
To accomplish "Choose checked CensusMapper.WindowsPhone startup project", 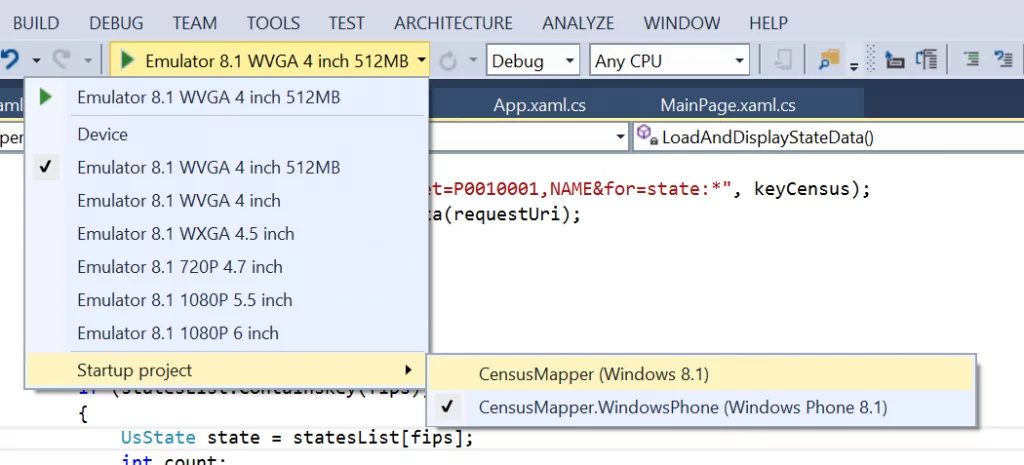I will (682, 407).
